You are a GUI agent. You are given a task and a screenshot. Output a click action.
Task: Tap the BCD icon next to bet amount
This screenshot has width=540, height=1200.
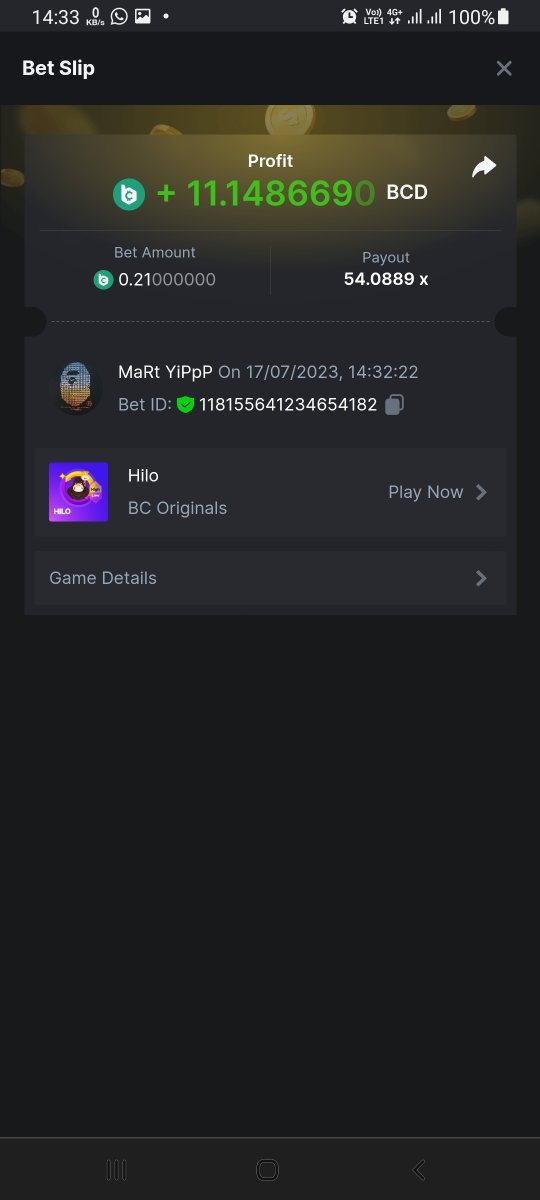tap(103, 280)
